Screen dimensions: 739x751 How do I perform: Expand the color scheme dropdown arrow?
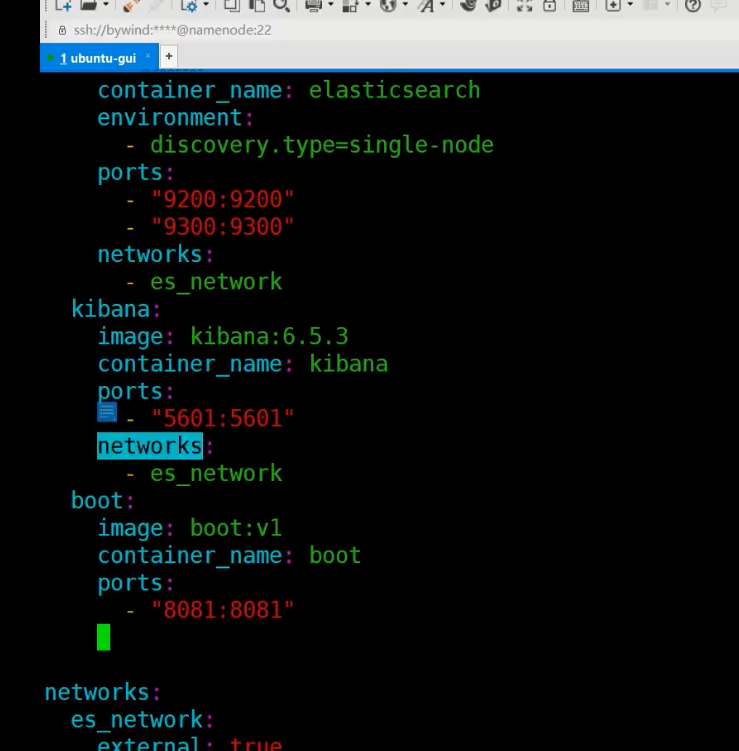pyautogui.click(x=368, y=5)
